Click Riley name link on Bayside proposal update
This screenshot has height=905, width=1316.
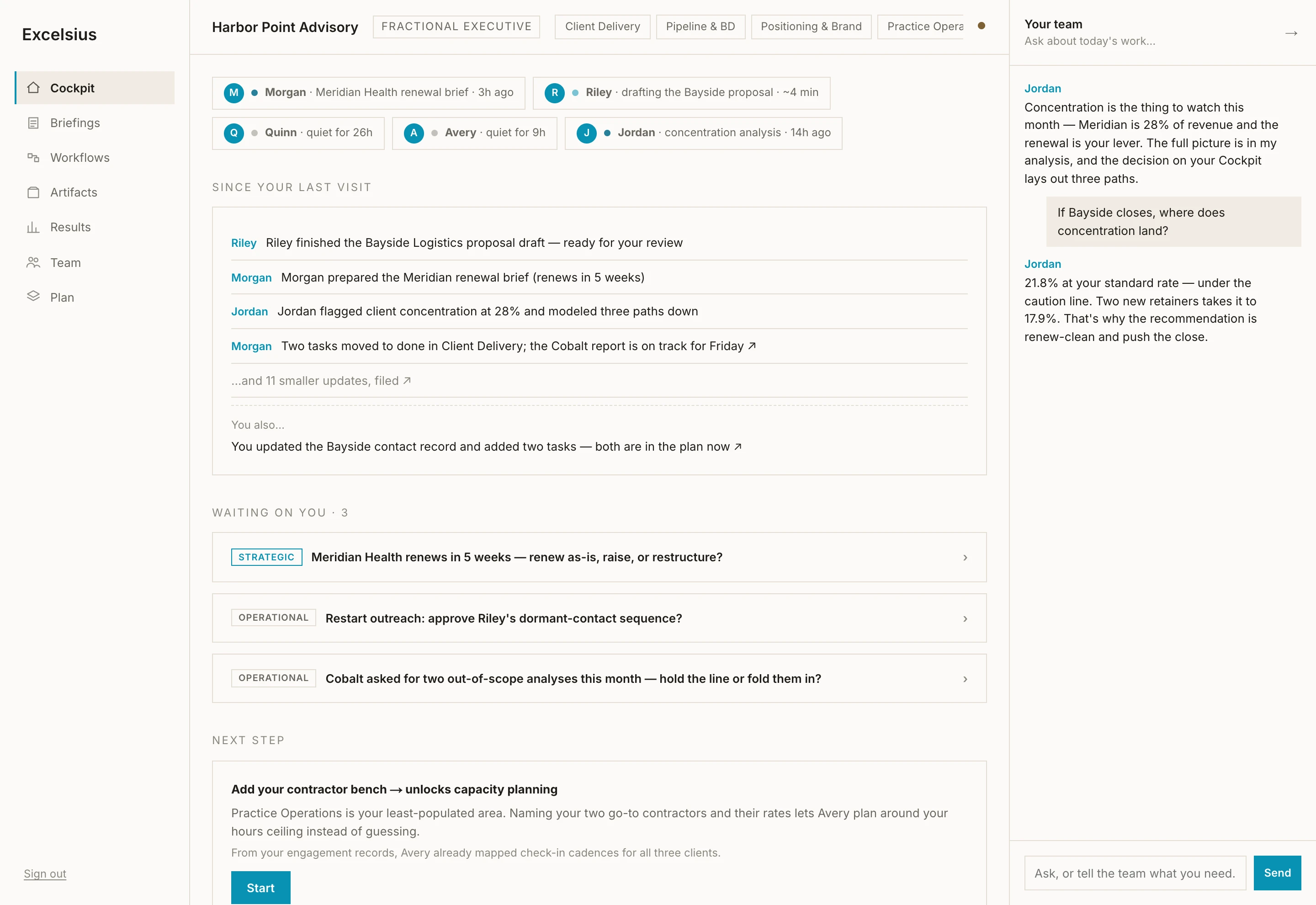pyautogui.click(x=244, y=243)
